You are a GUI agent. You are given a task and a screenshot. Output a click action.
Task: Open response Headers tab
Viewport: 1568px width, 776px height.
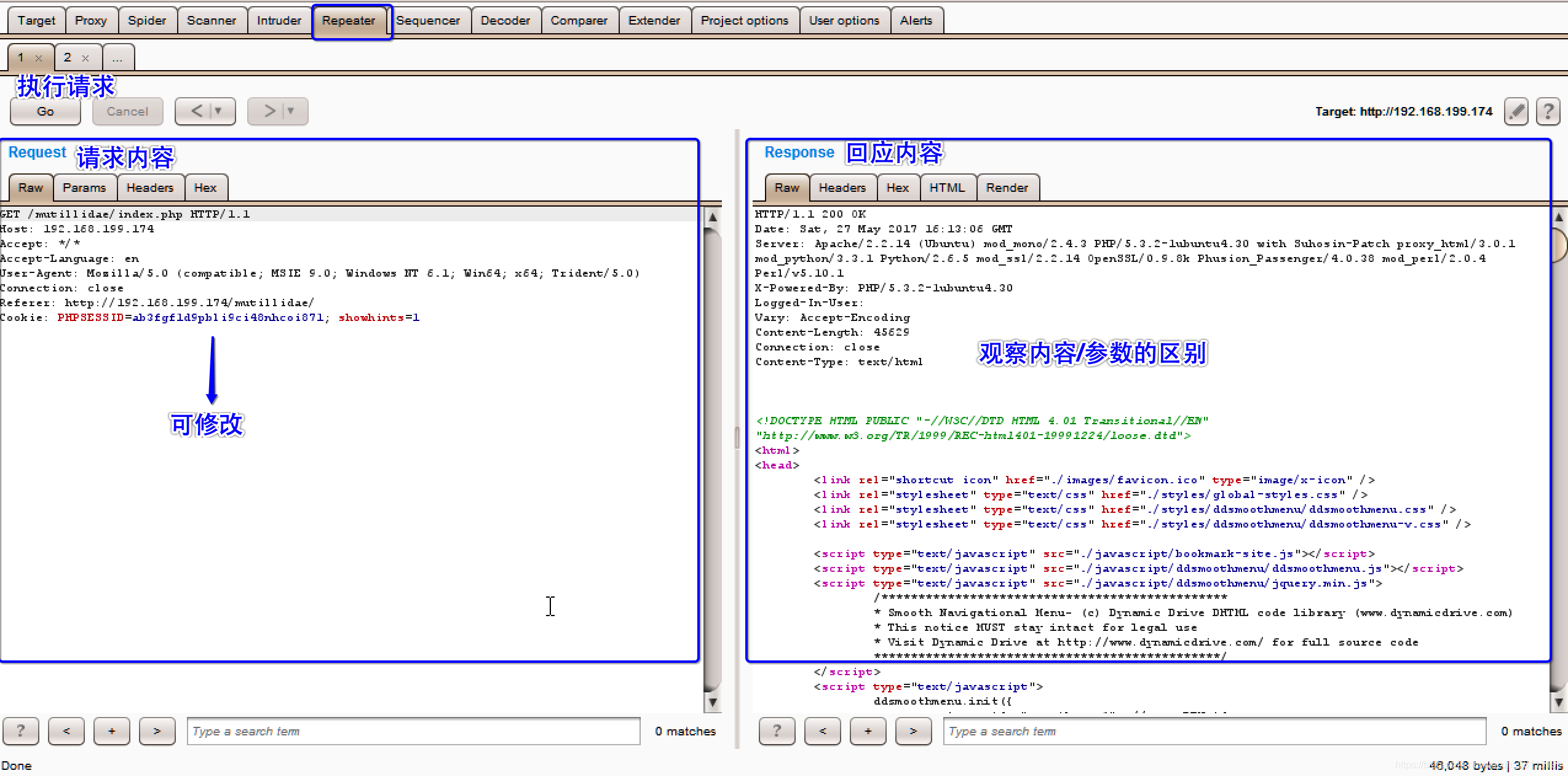click(x=842, y=188)
